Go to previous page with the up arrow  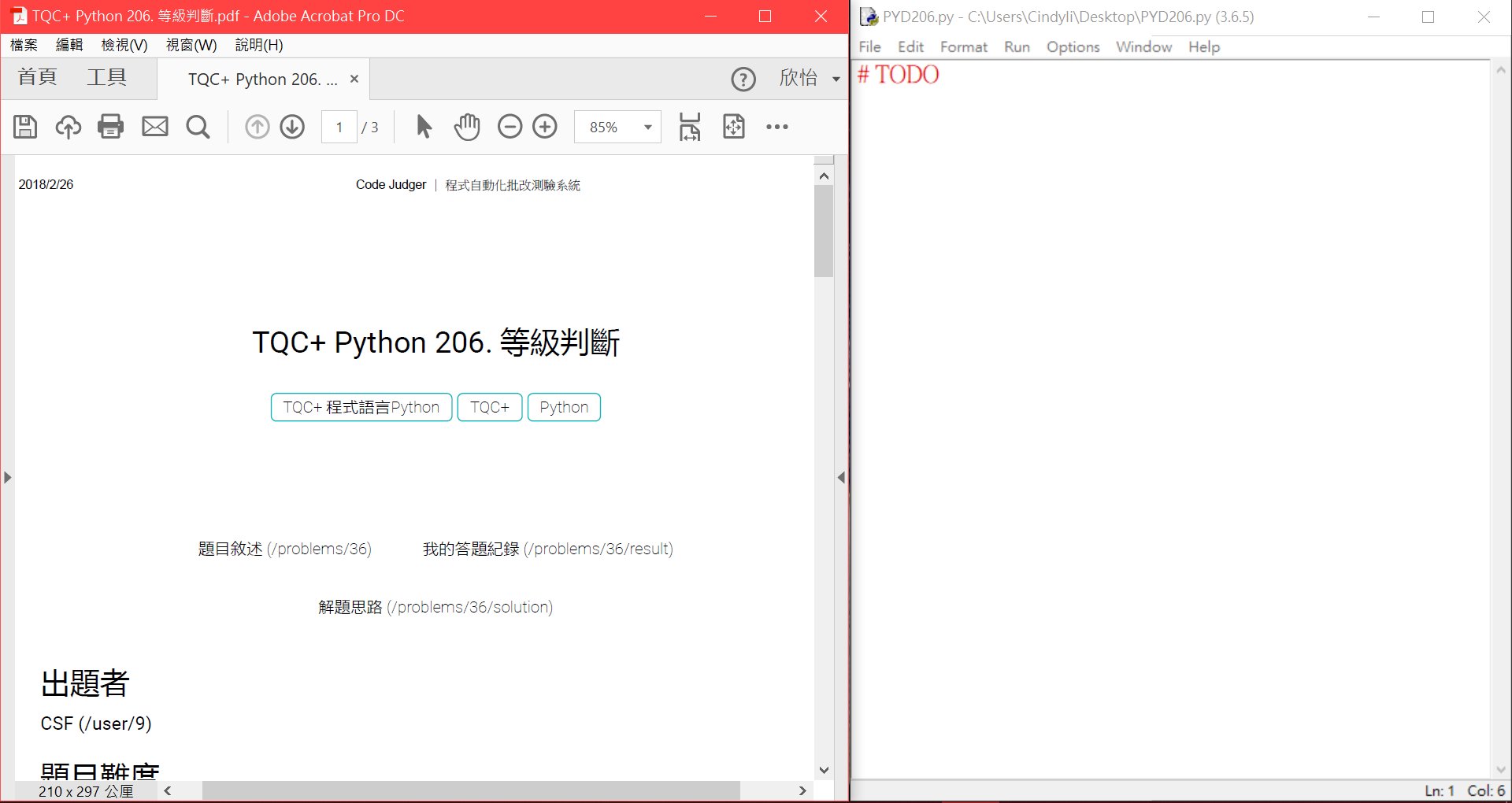point(258,127)
